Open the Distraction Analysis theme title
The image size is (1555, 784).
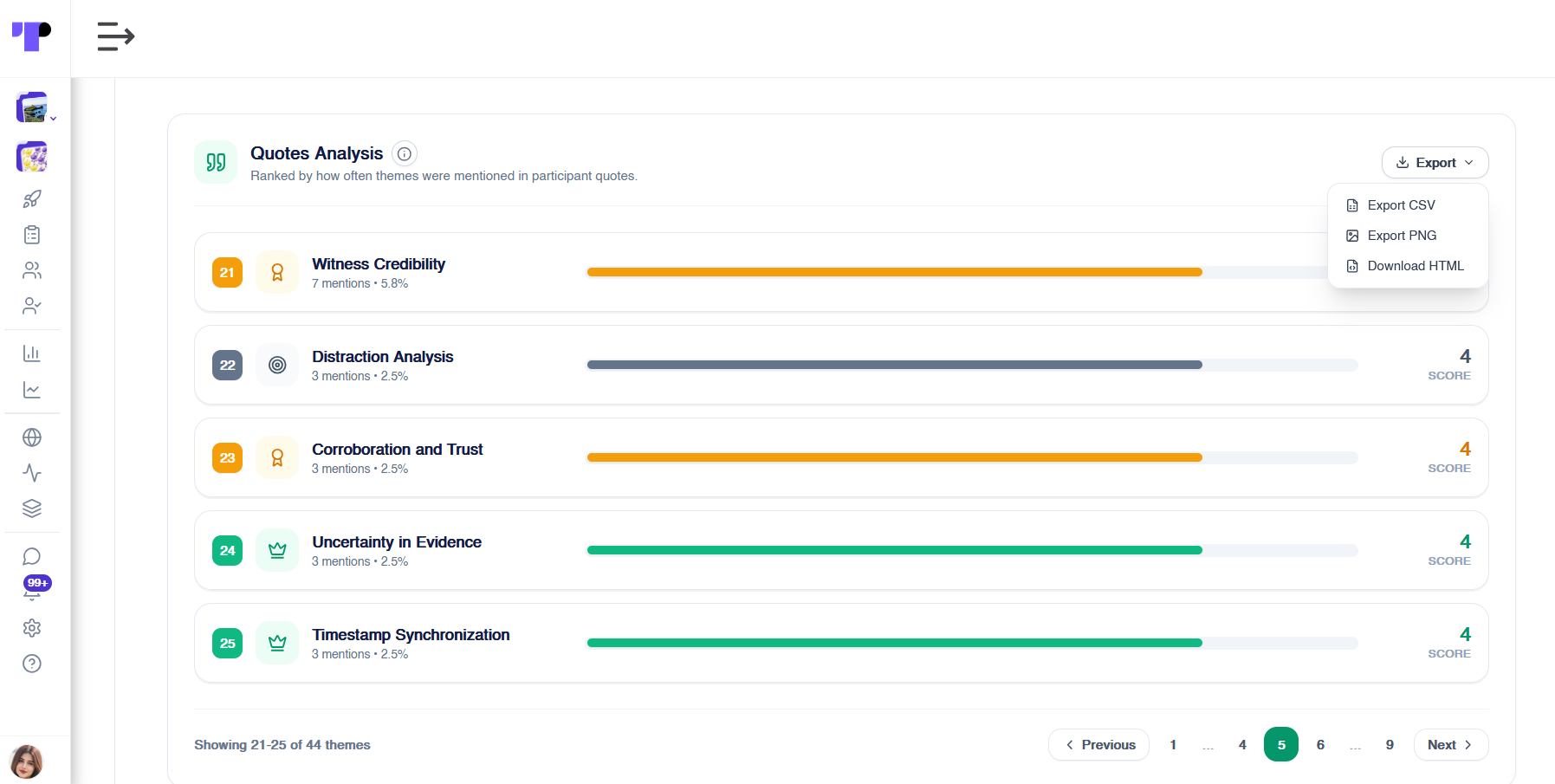383,357
